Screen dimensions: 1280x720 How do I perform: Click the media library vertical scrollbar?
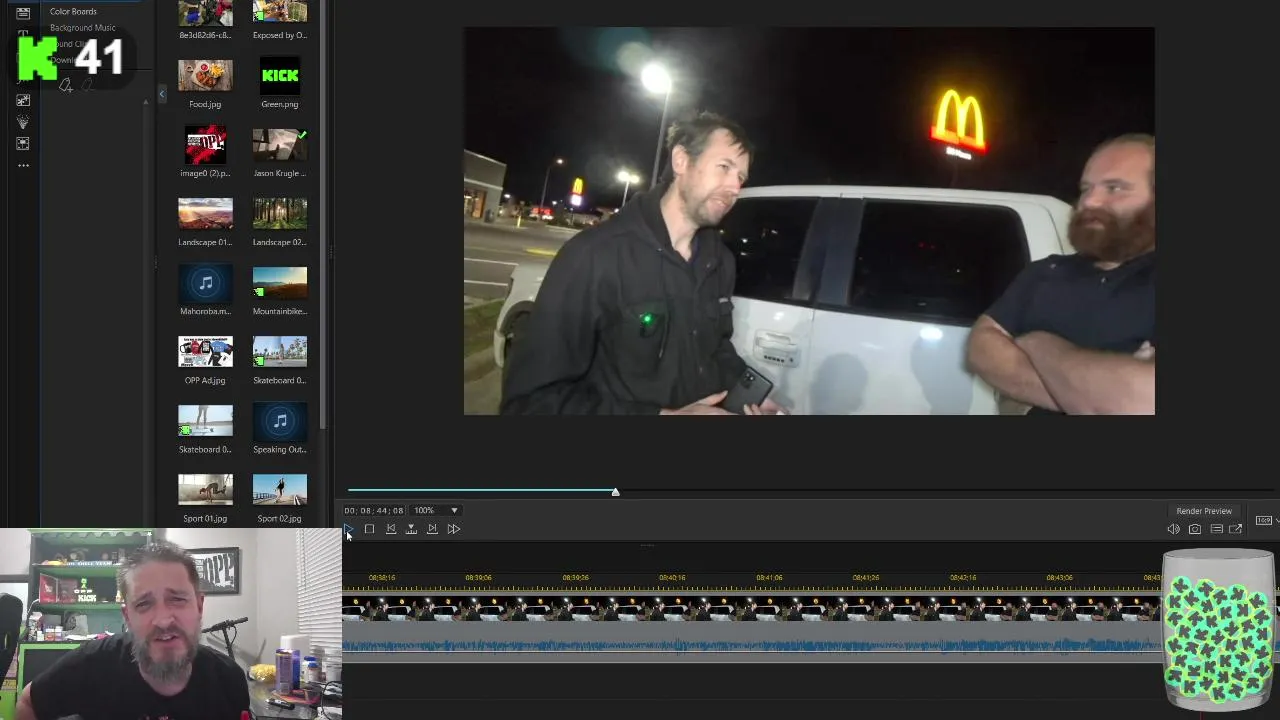click(323, 215)
